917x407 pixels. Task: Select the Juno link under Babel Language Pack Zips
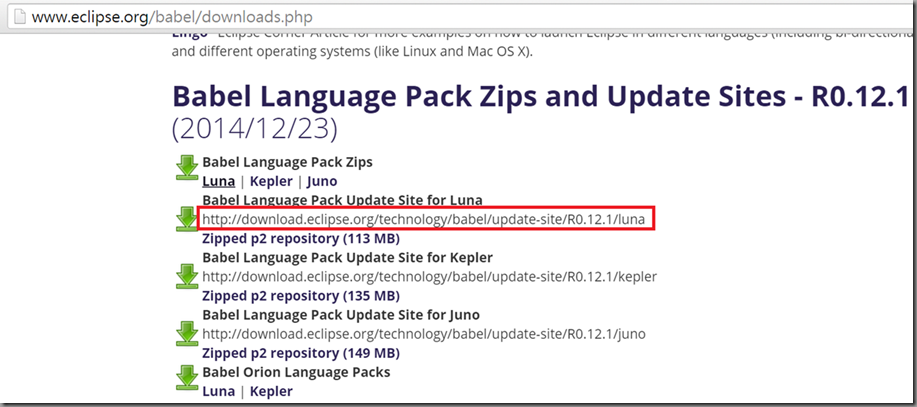322,181
